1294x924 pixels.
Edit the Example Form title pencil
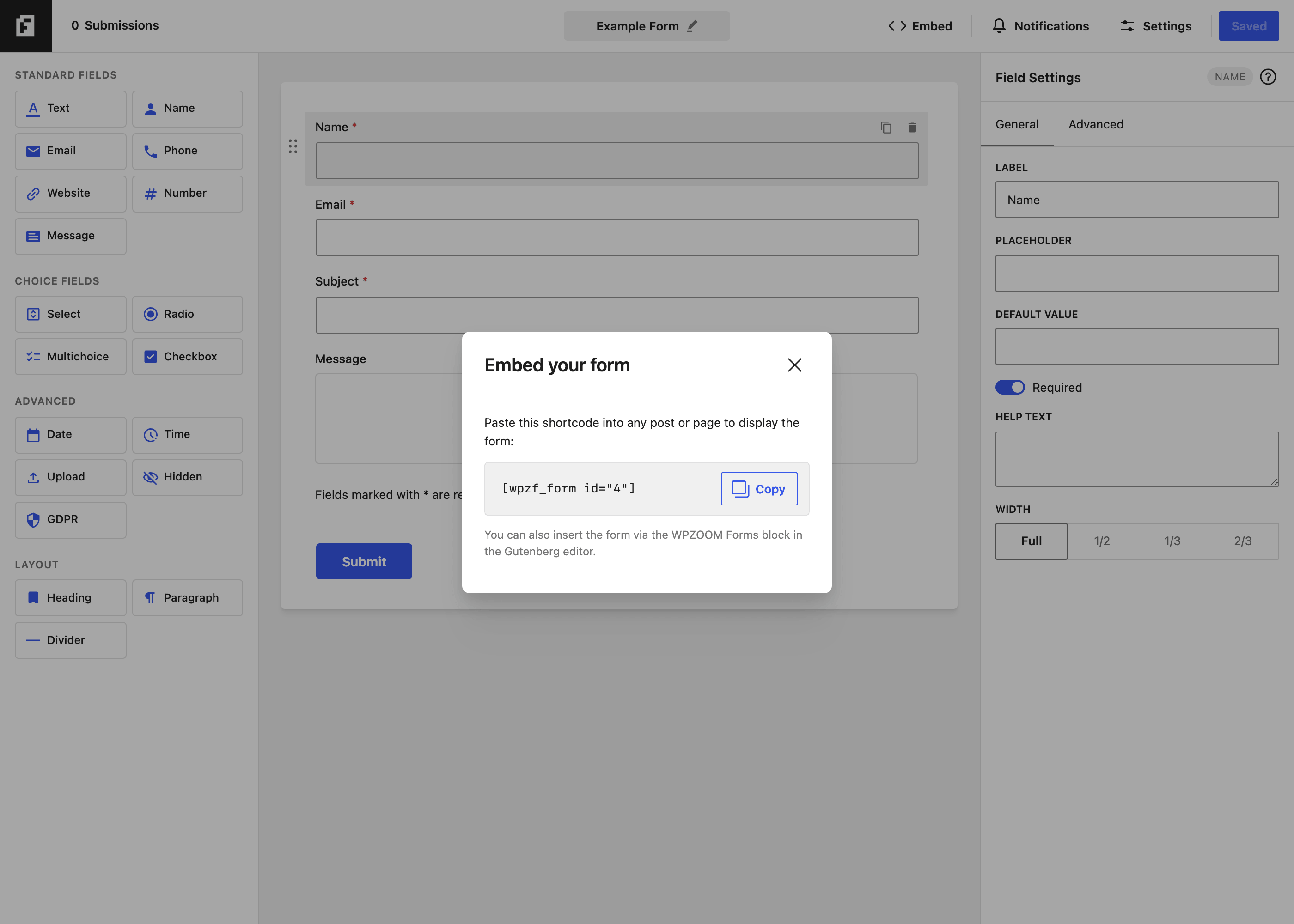tap(692, 26)
